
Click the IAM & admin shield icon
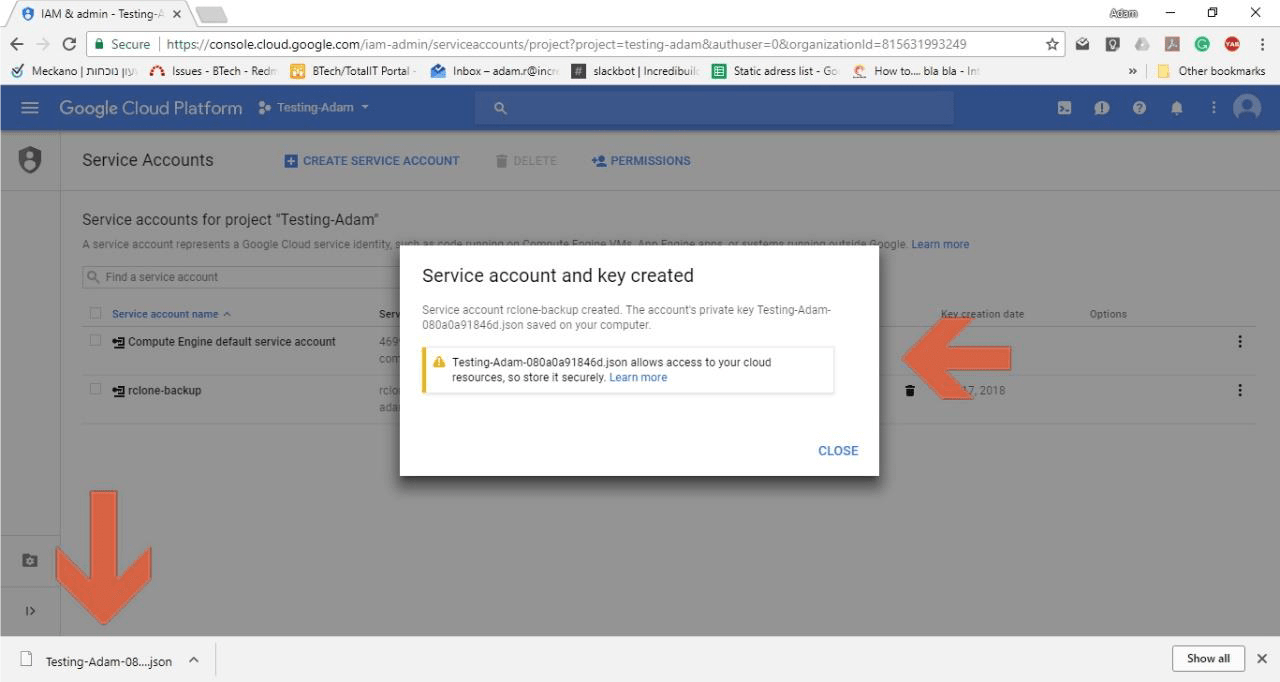click(30, 160)
